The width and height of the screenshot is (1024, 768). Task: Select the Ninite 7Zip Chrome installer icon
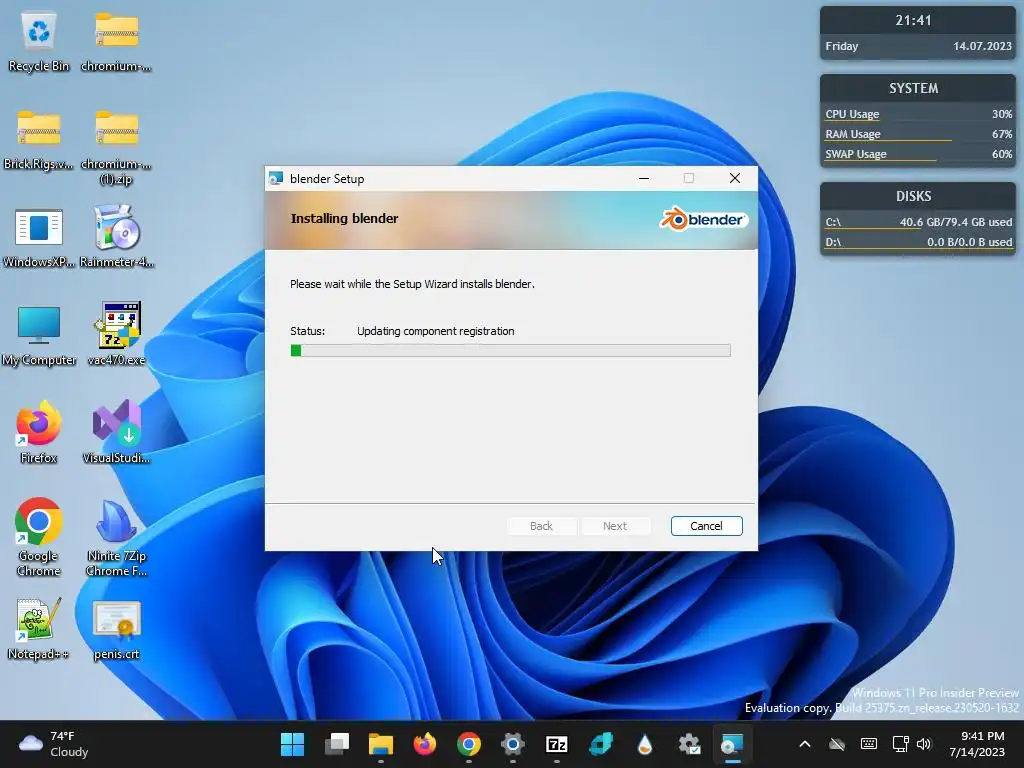point(116,537)
